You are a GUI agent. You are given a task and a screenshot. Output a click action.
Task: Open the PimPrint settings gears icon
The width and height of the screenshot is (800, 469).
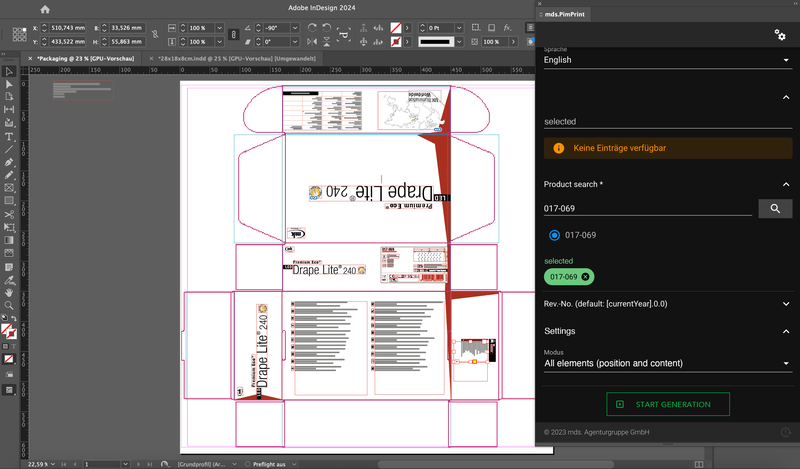[780, 35]
